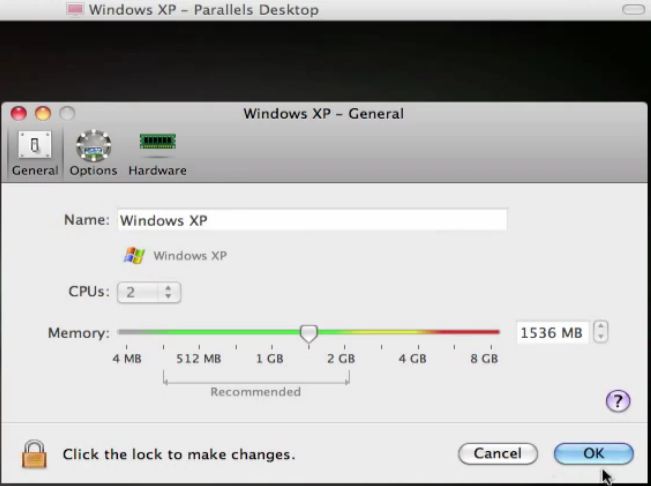Click the 4 GB memory scale label
The height and width of the screenshot is (486, 651).
pos(412,358)
